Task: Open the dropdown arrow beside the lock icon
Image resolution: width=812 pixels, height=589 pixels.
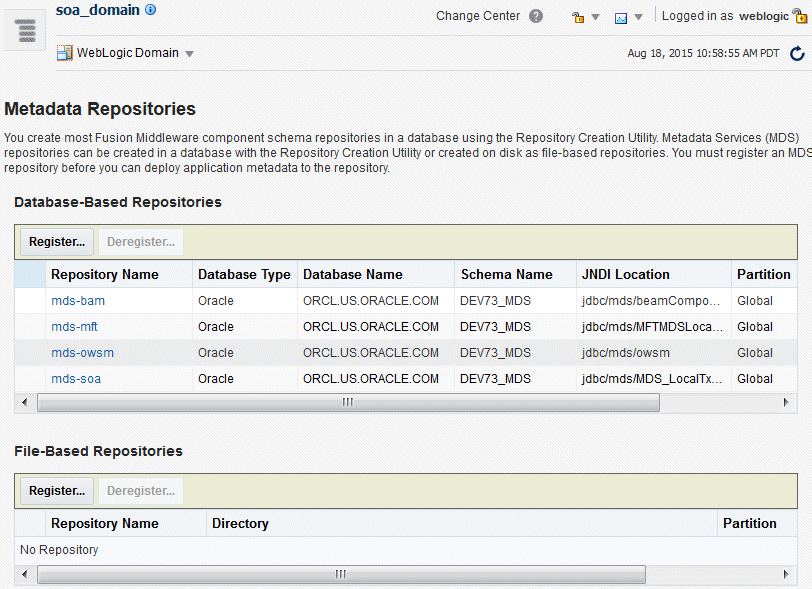Action: [x=596, y=17]
